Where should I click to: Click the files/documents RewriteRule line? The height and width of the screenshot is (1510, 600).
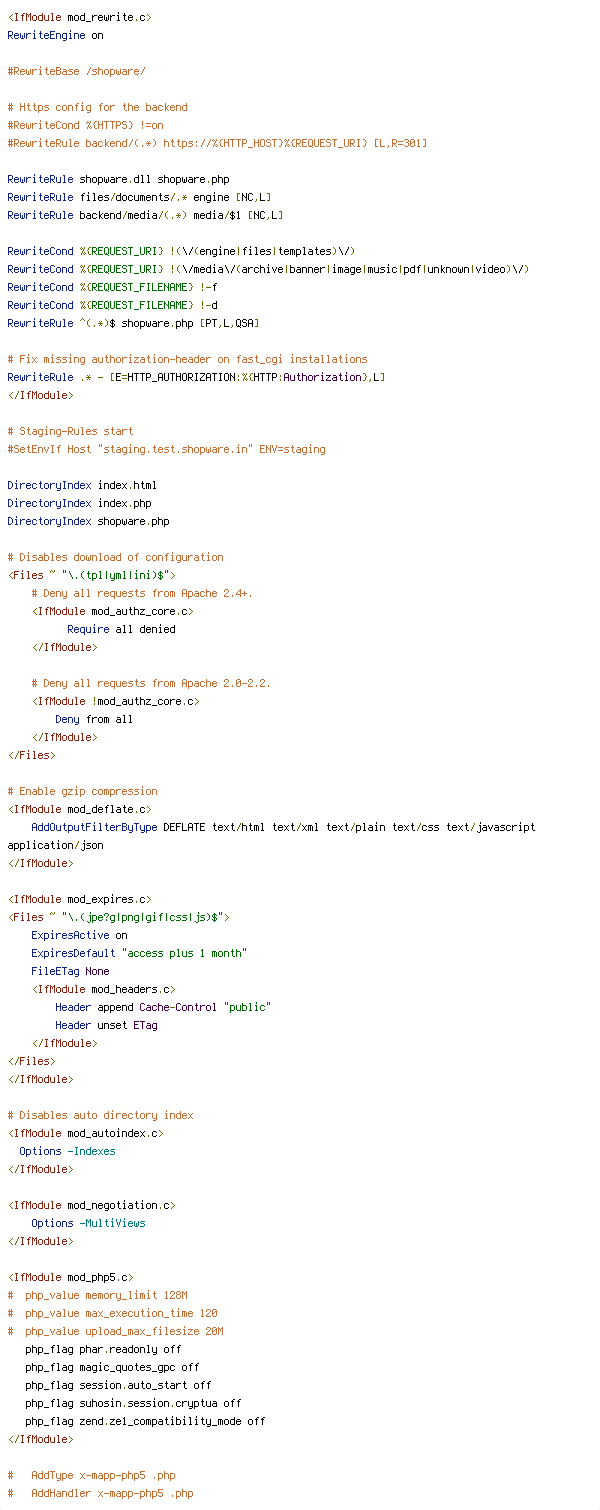139,197
